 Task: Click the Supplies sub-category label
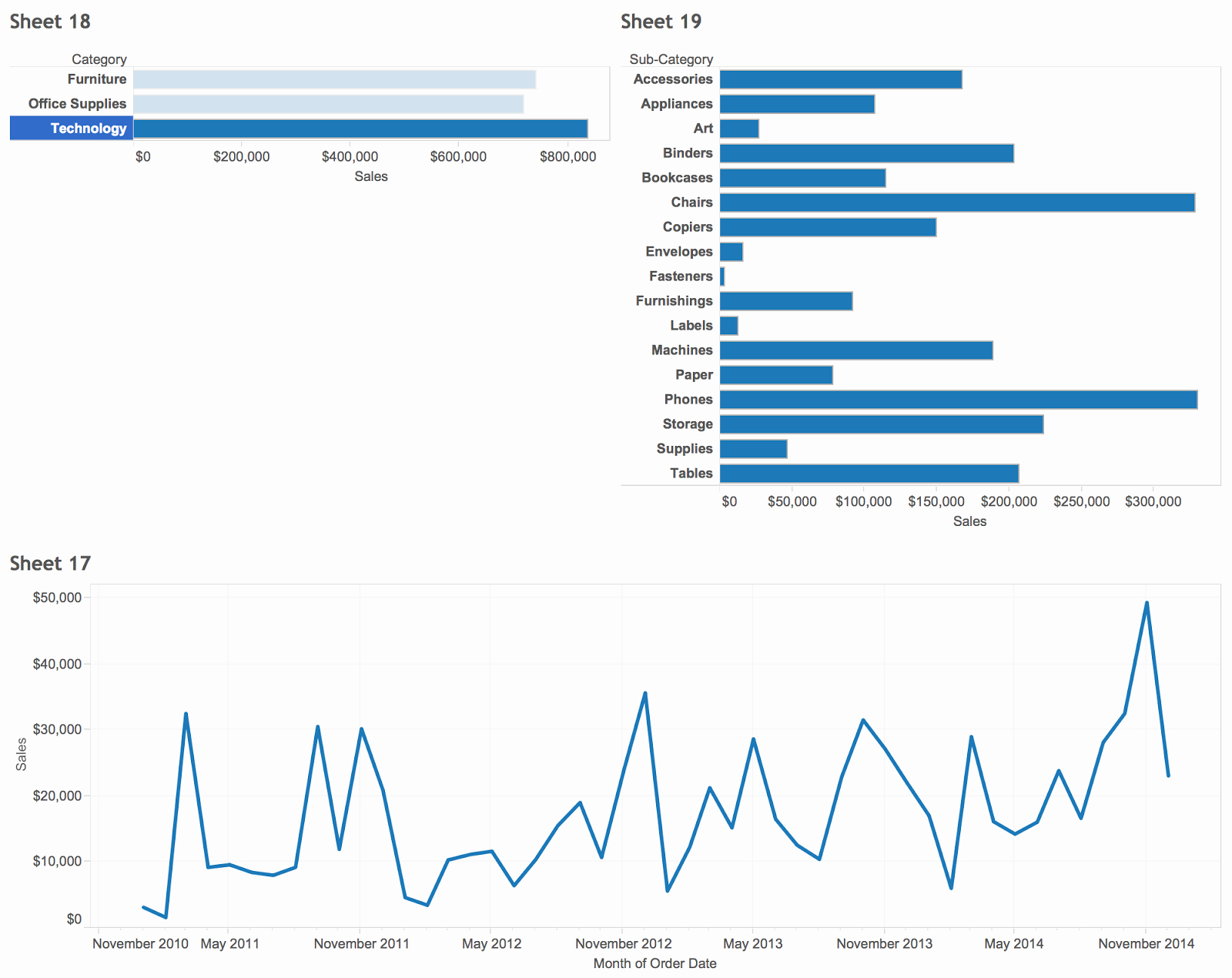coord(684,448)
